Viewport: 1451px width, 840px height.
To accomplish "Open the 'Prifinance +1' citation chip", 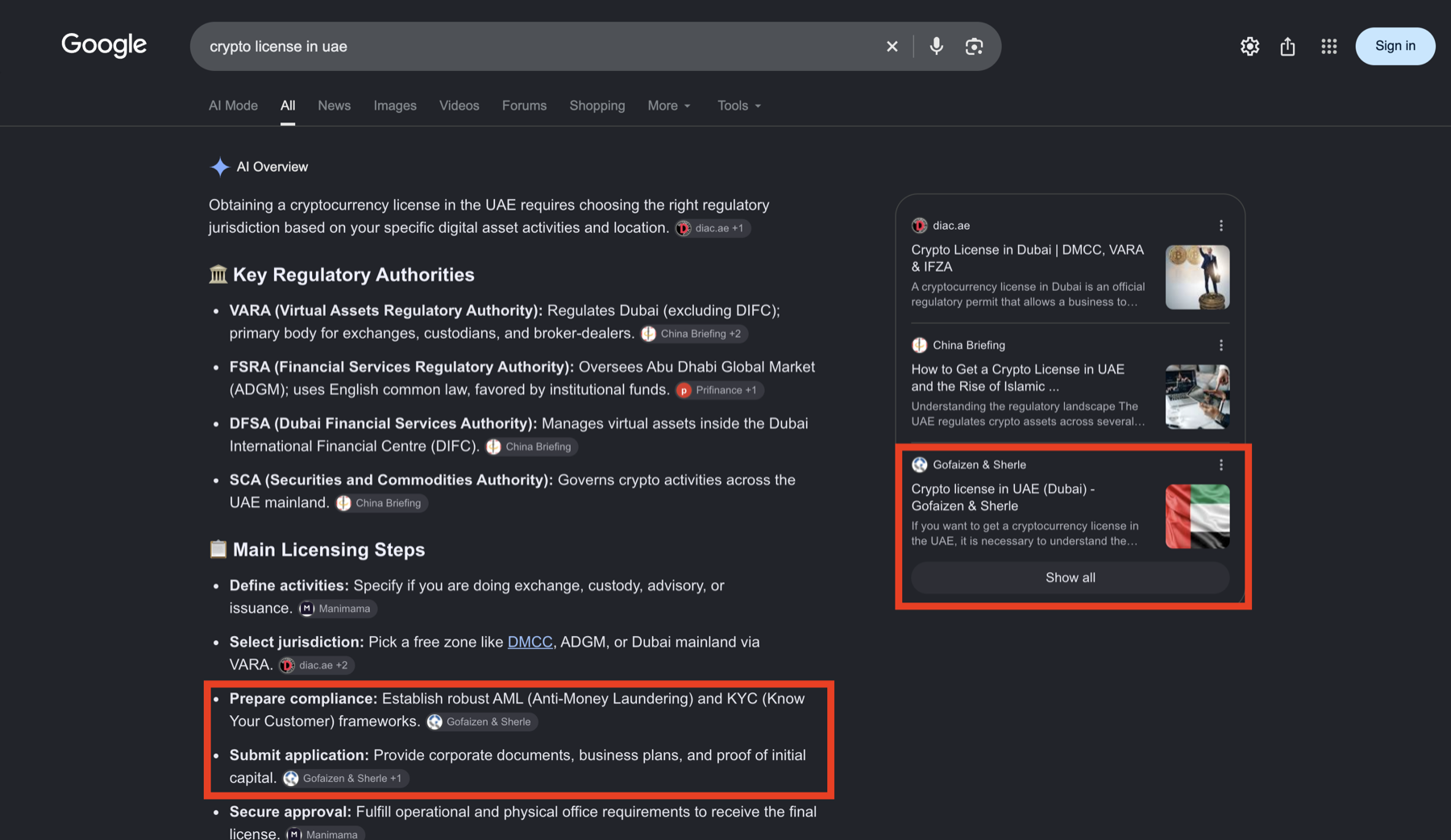I will pyautogui.click(x=719, y=390).
